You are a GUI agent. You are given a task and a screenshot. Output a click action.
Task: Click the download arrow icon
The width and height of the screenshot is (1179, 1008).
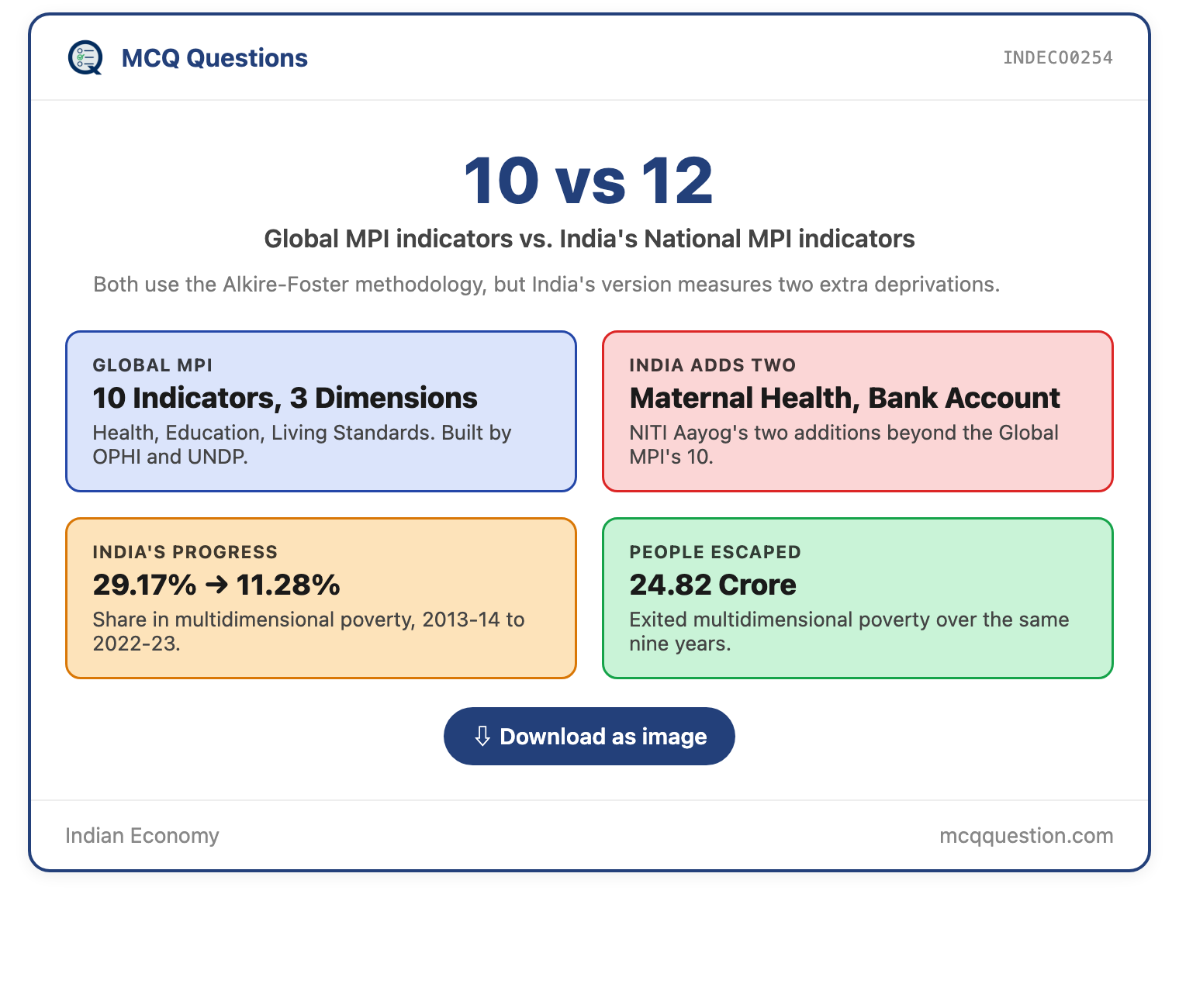click(x=482, y=736)
